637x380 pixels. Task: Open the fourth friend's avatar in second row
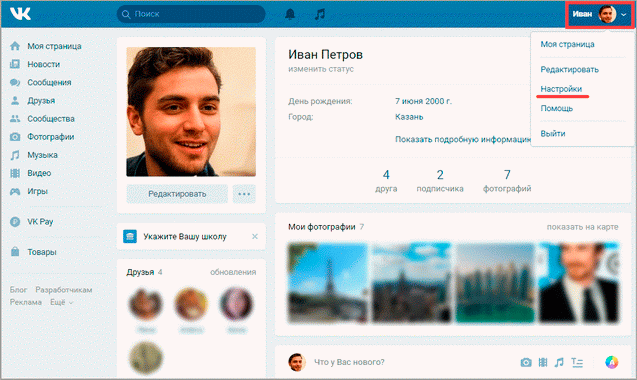[x=146, y=358]
